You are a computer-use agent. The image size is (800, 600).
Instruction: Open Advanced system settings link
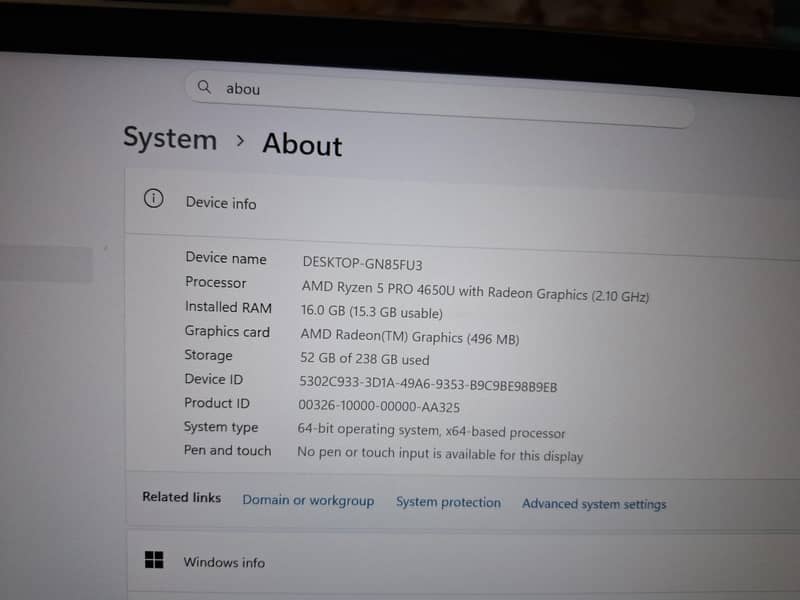coord(594,504)
